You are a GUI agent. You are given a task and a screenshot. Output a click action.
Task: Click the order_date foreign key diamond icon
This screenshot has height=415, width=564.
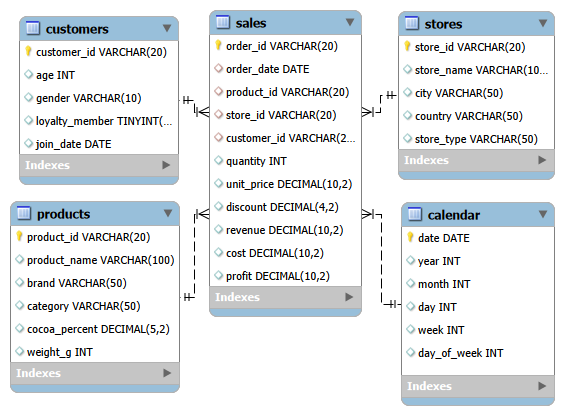(219, 68)
